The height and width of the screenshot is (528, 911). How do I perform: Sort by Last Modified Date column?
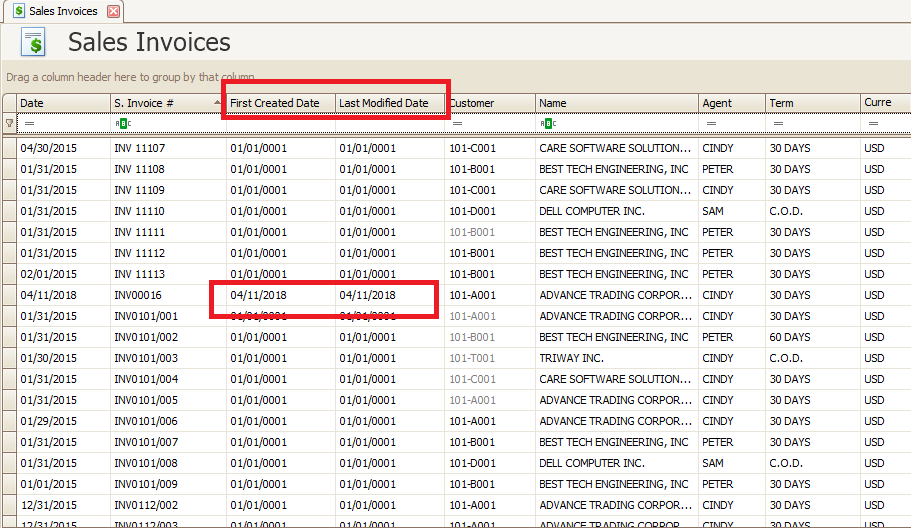click(390, 103)
